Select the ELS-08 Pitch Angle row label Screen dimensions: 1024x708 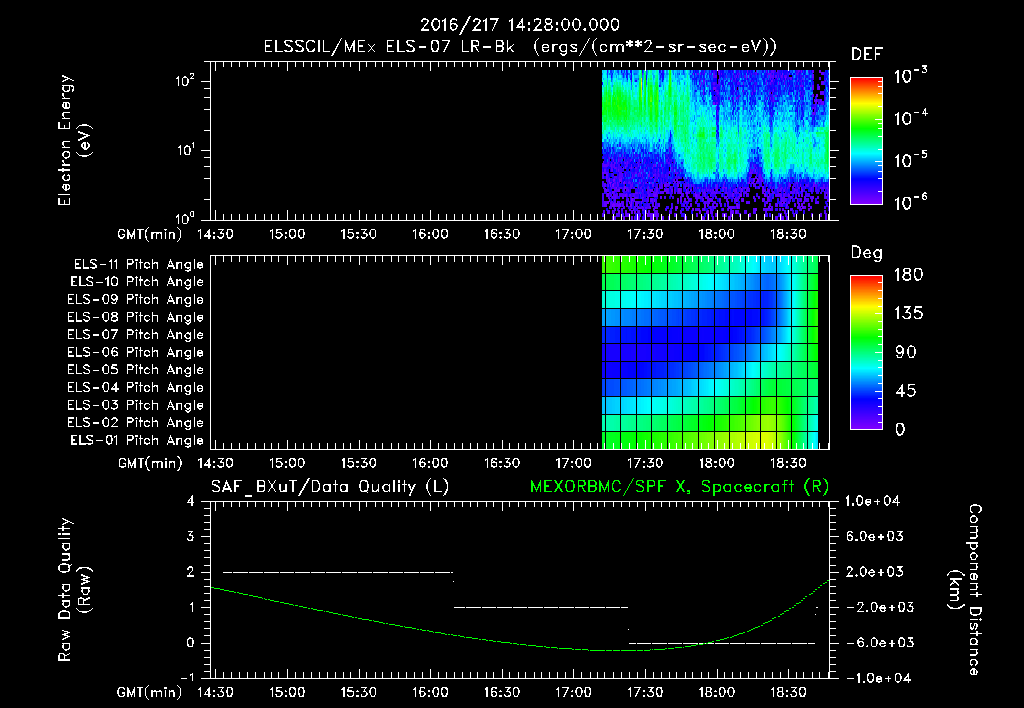click(x=136, y=317)
